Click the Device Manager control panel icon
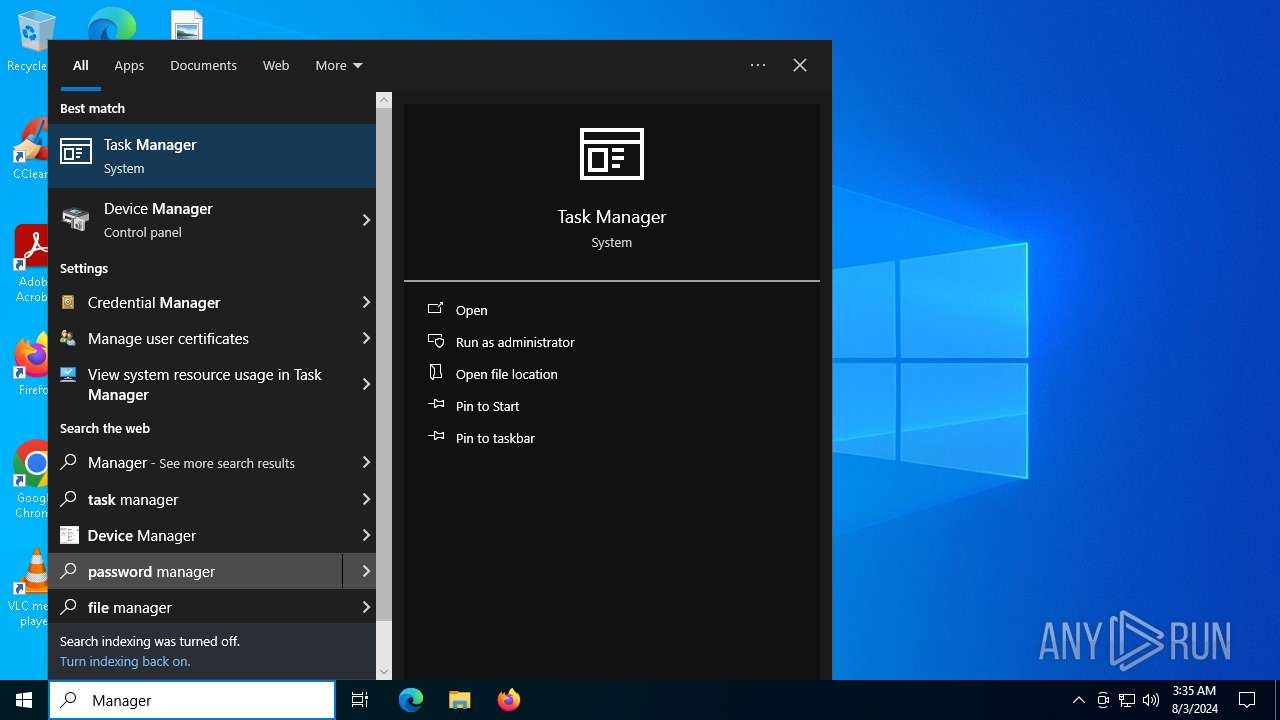 tap(75, 219)
